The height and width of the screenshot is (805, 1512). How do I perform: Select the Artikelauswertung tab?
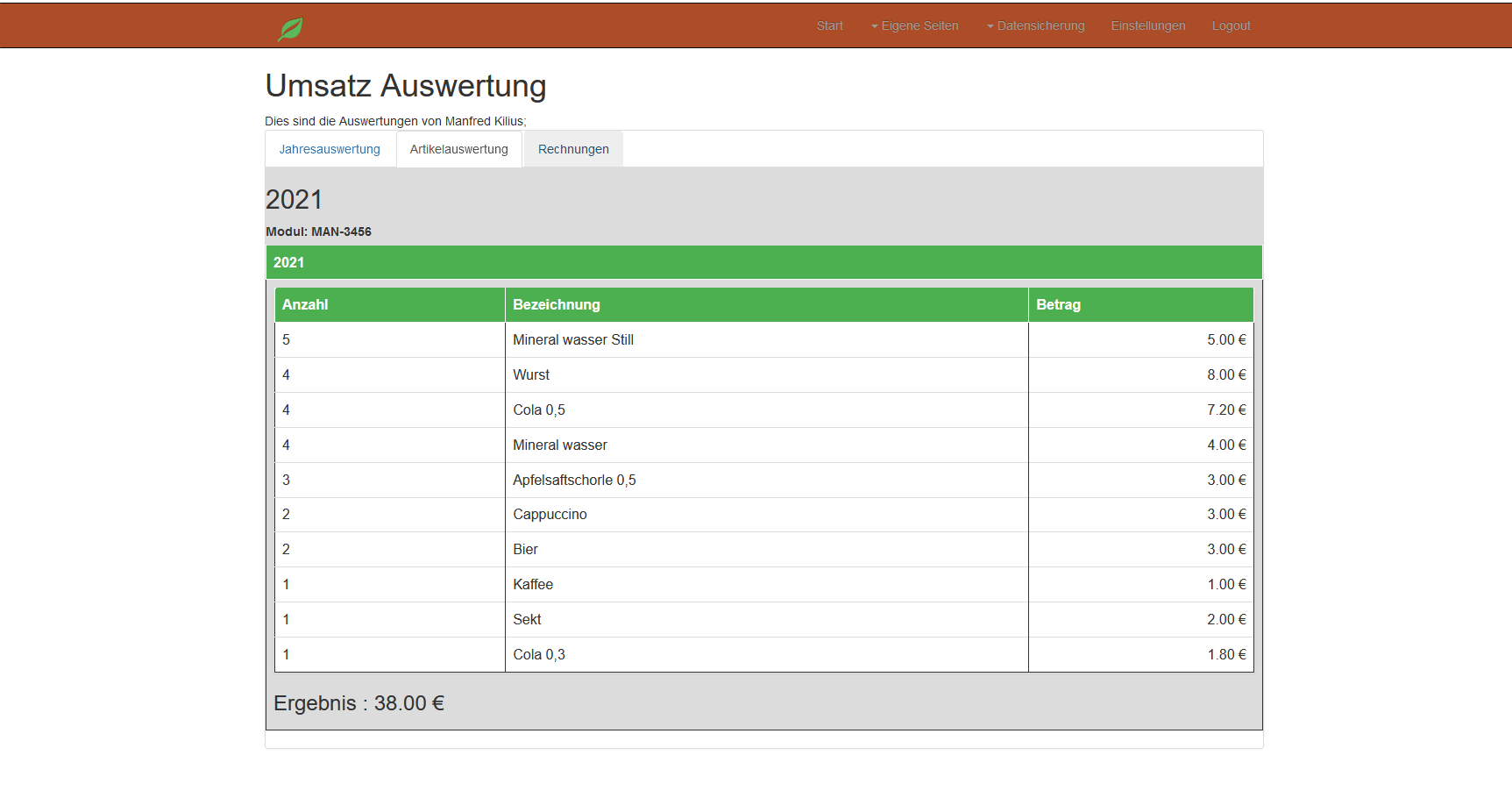[x=458, y=149]
